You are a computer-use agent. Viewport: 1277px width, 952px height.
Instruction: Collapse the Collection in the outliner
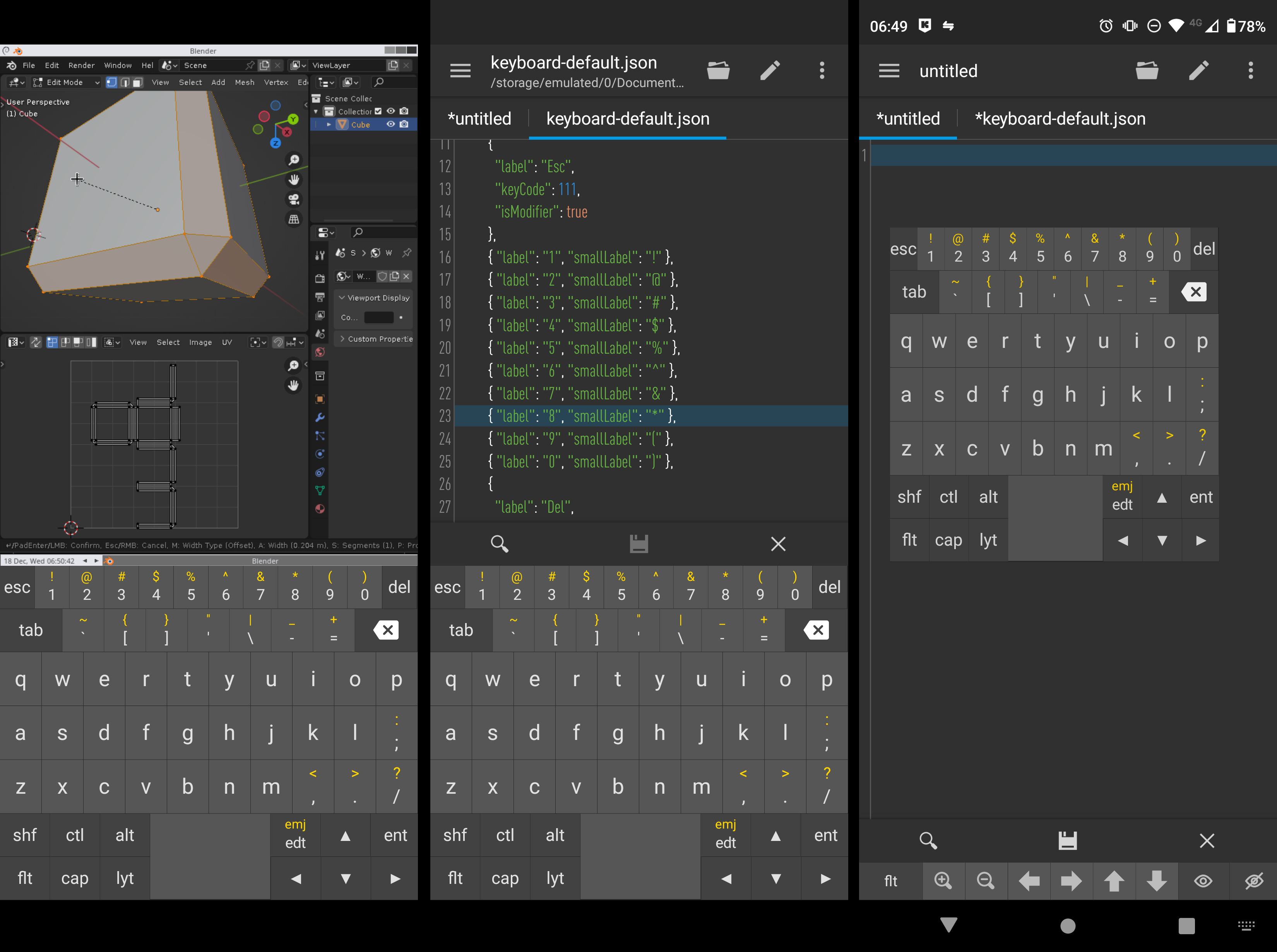[x=316, y=111]
